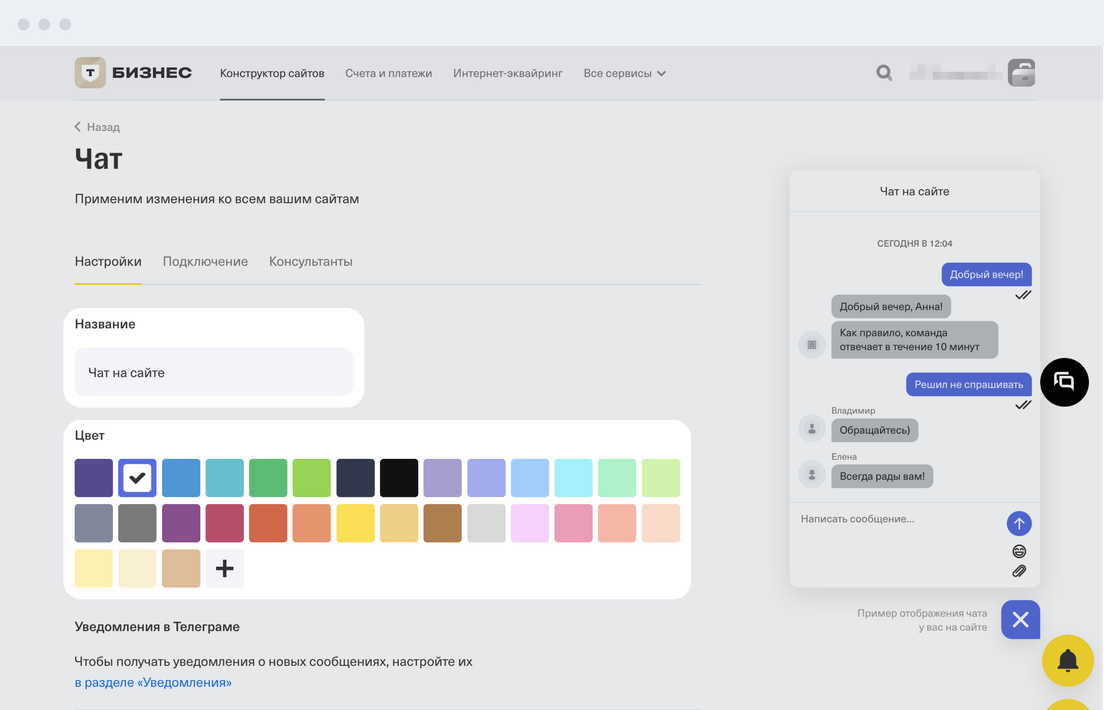Select the muted lavender color swatch
Screen dimensions: 1104x710
click(x=442, y=478)
